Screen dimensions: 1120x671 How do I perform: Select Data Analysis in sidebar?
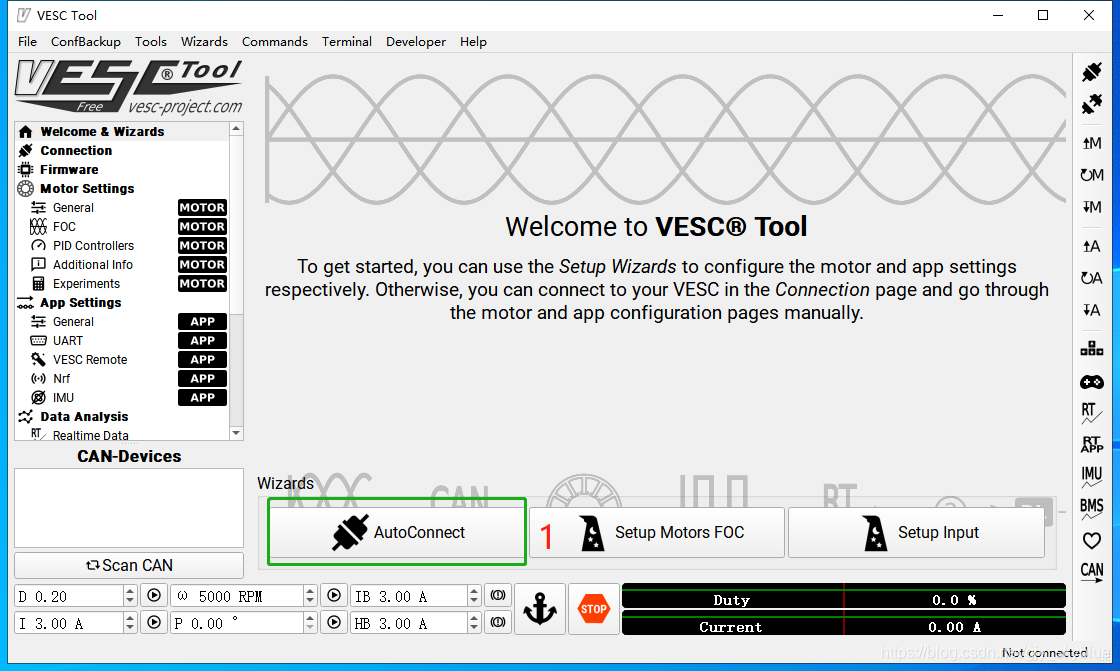coord(122,417)
